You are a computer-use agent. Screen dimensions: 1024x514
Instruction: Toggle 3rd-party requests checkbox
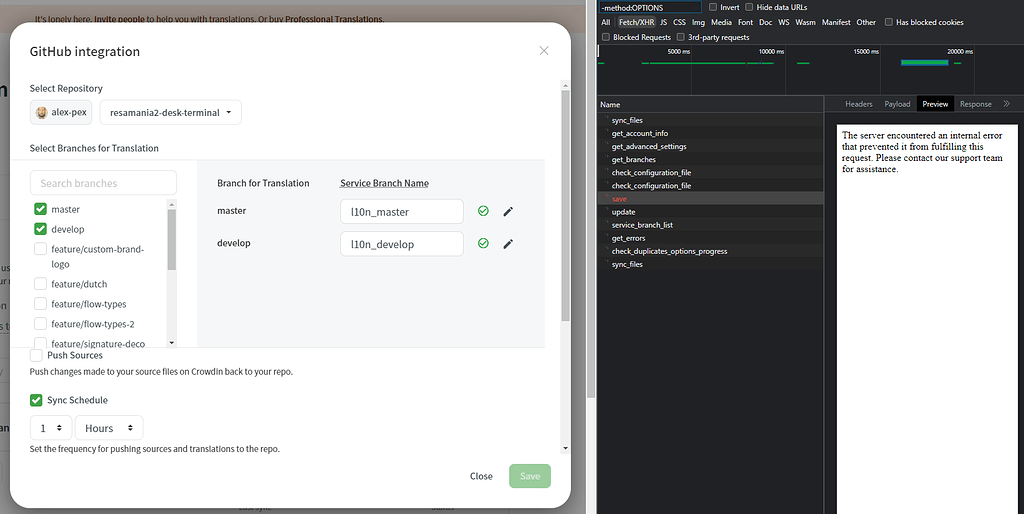pyautogui.click(x=680, y=37)
